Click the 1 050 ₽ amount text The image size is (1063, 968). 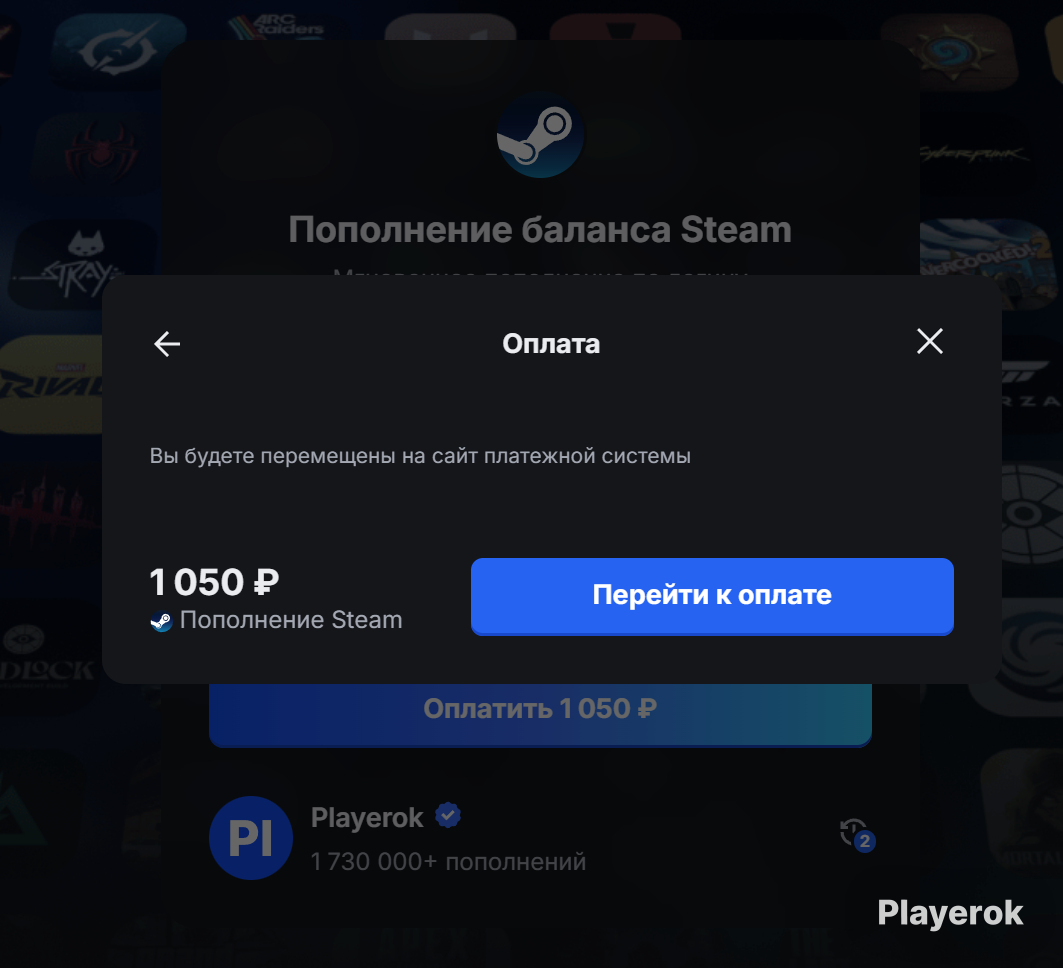[214, 582]
